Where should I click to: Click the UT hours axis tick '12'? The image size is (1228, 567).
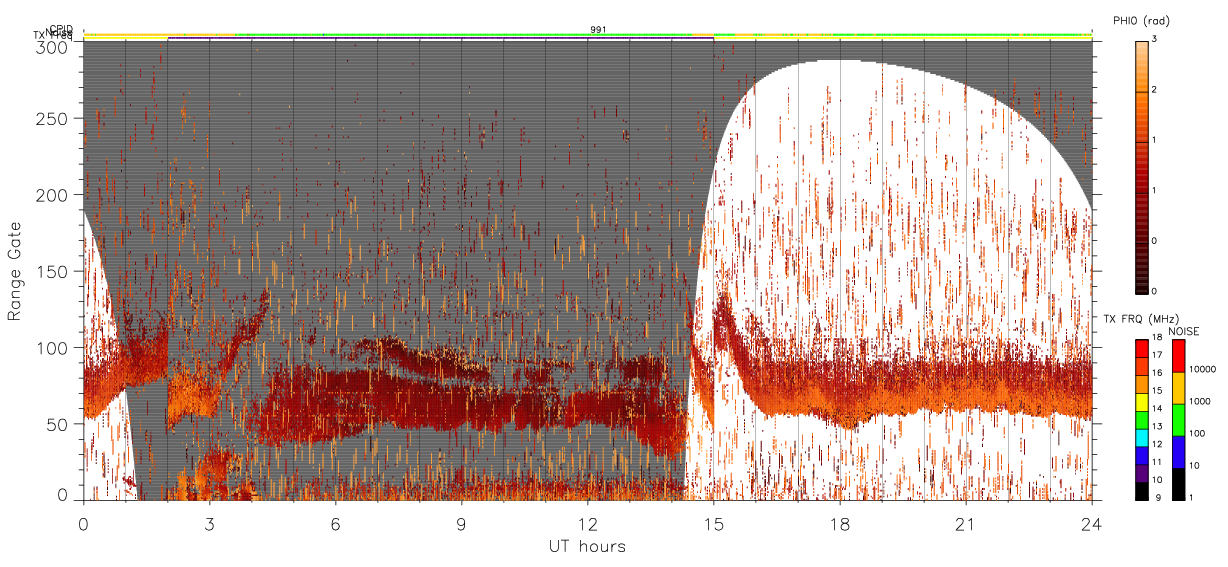pos(587,524)
